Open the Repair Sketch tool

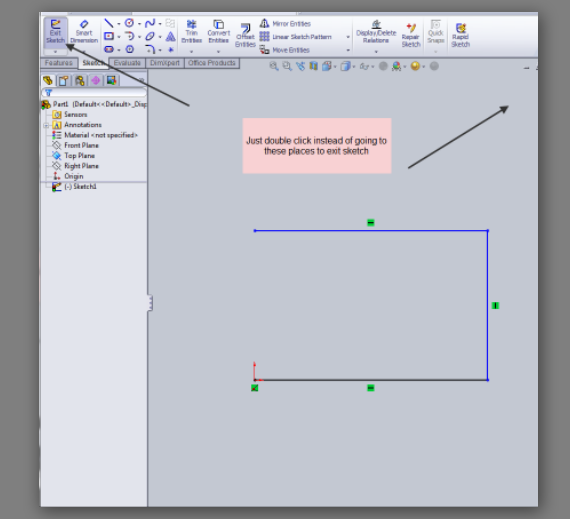(411, 35)
